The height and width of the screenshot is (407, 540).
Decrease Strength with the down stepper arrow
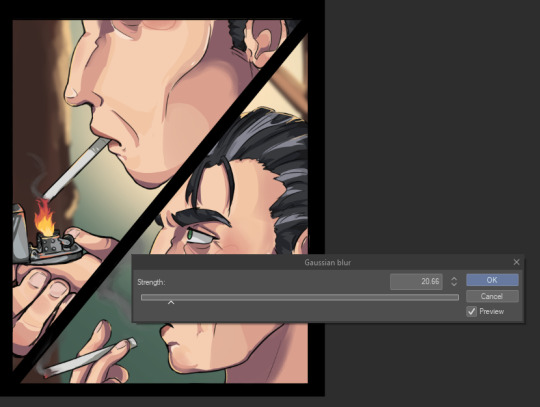tap(454, 284)
